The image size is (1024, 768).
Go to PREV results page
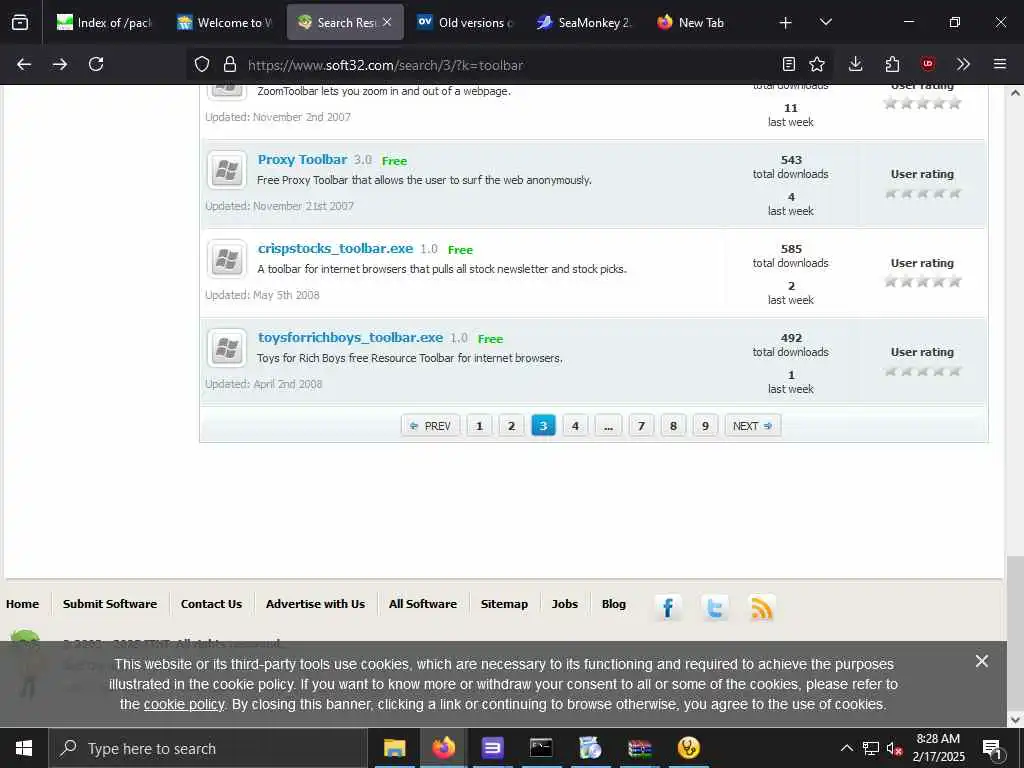tap(430, 426)
